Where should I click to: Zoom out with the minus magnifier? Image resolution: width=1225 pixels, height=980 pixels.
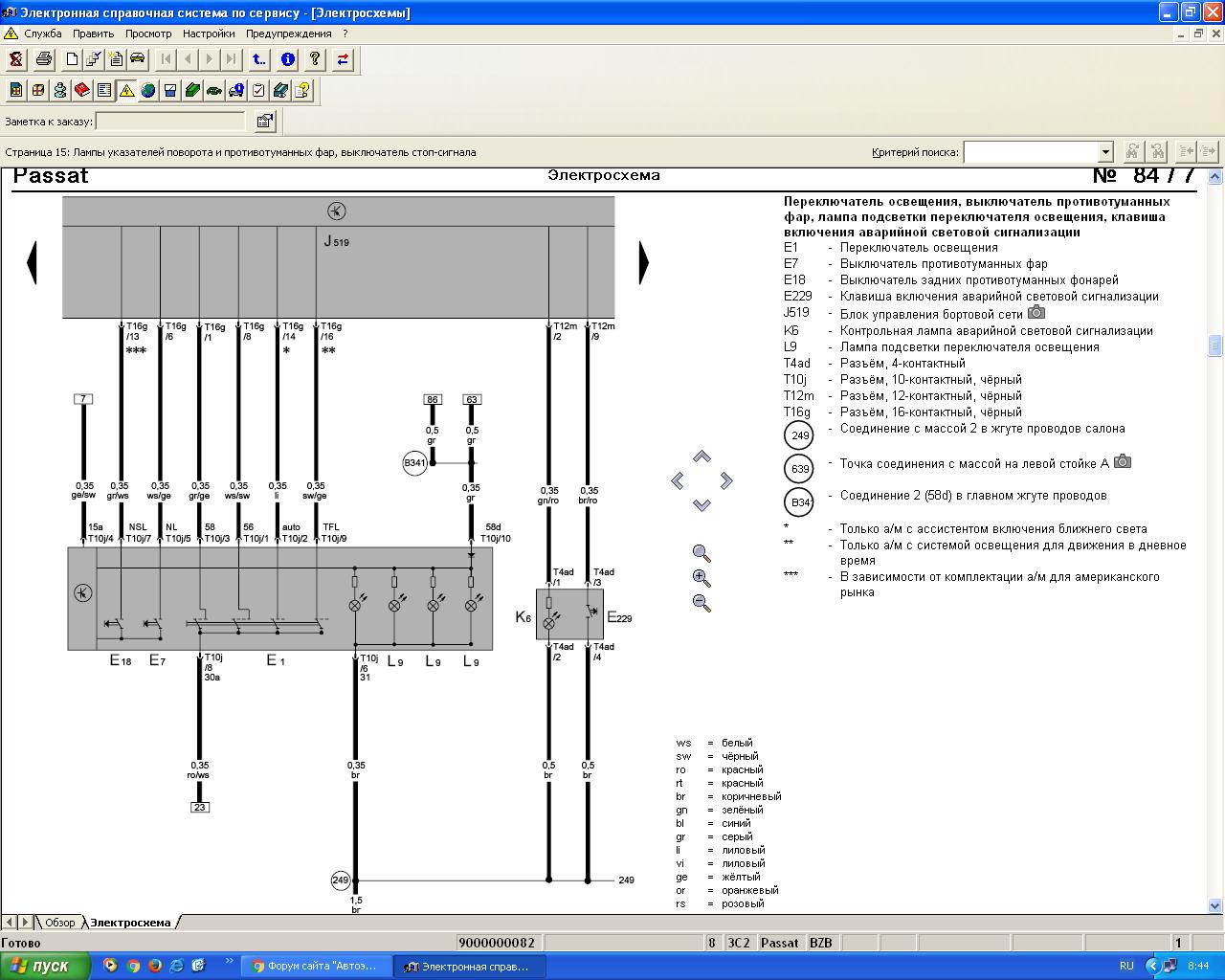tap(702, 603)
